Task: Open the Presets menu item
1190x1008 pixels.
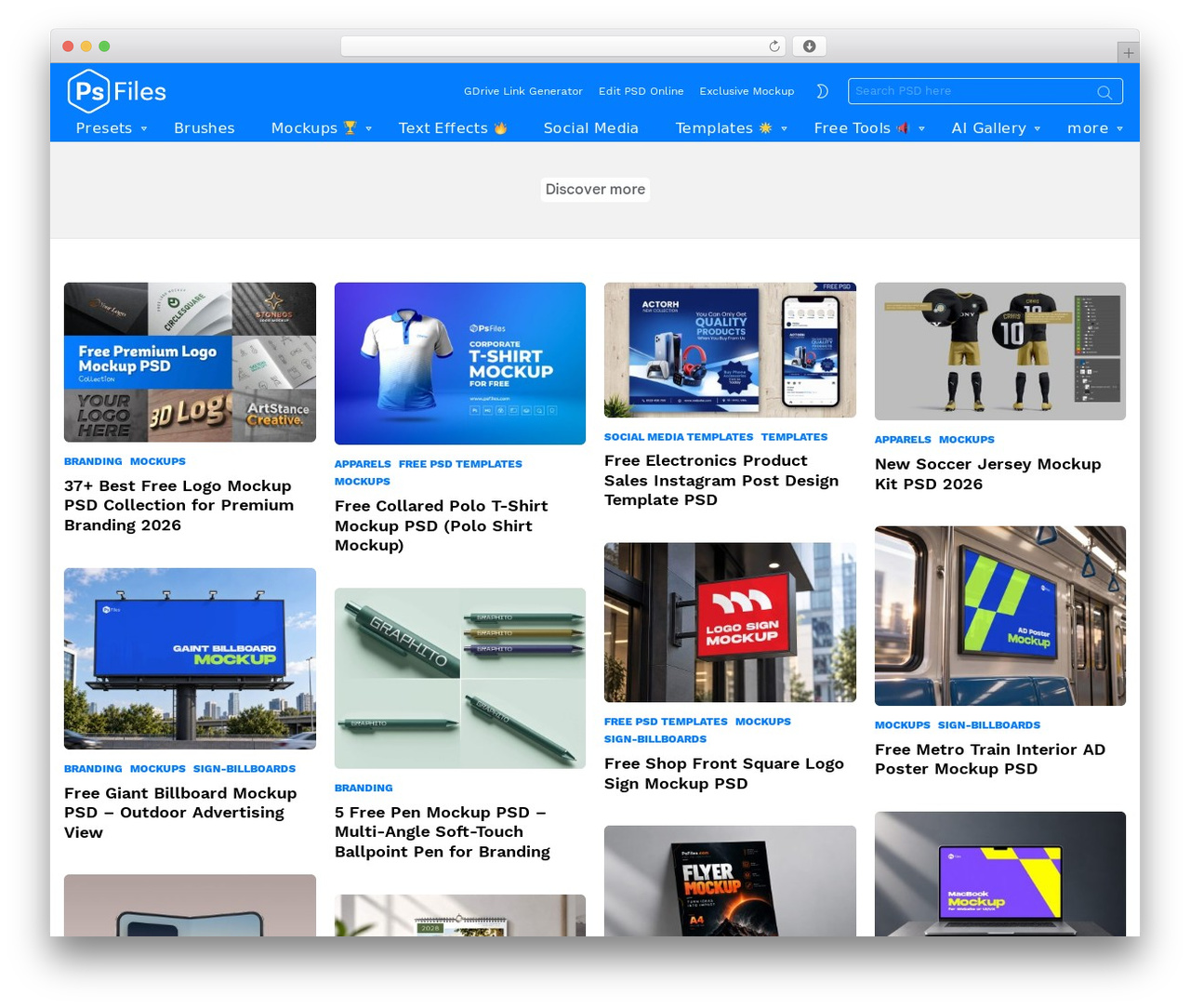Action: tap(104, 128)
